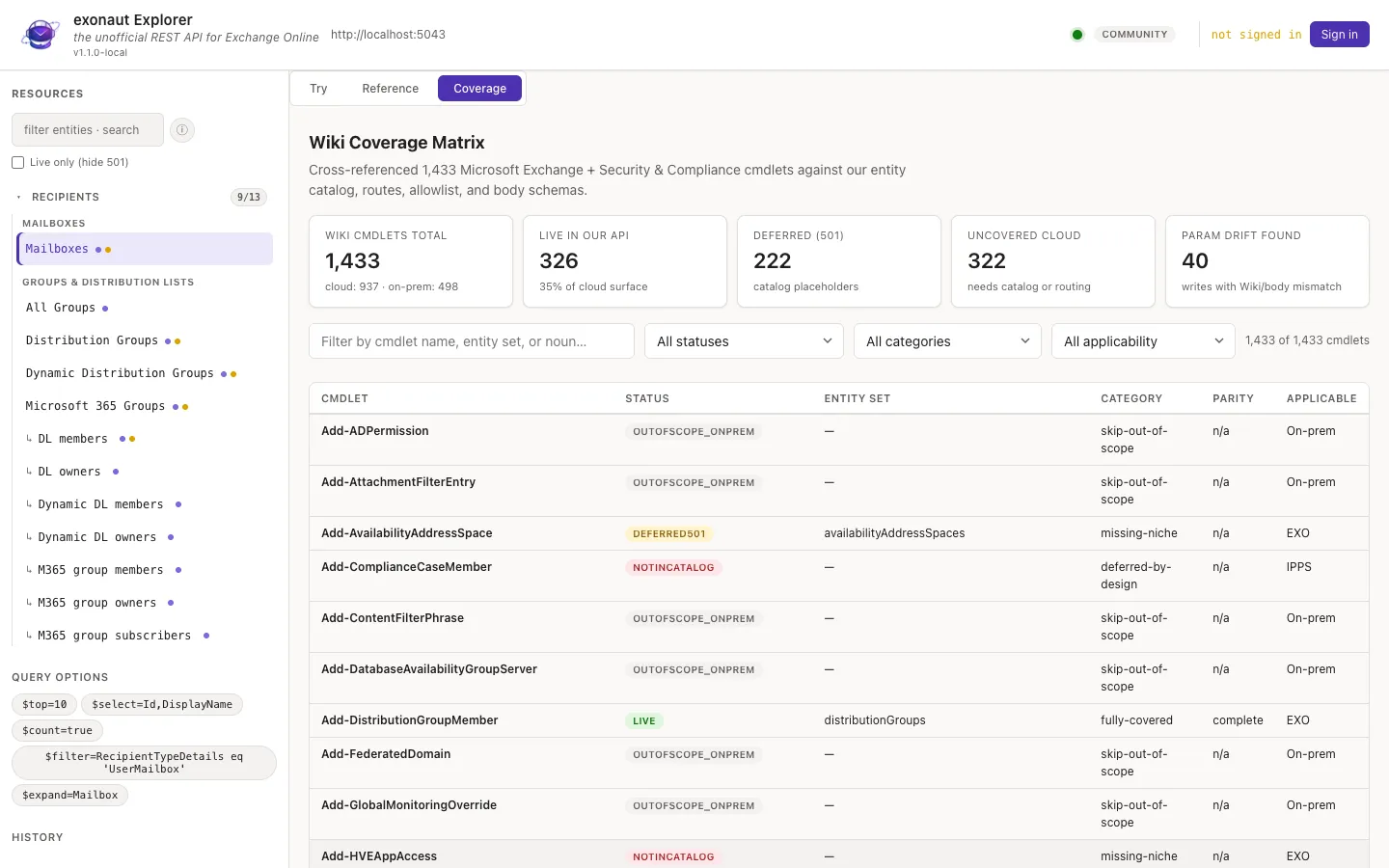Toggle Live only (hide 501) checkbox

click(17, 162)
